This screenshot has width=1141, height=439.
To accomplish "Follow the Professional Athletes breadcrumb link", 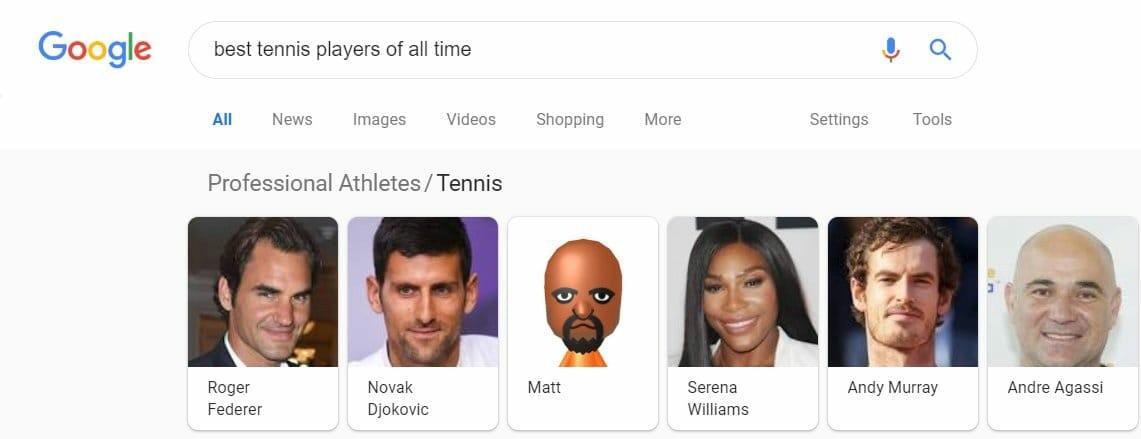I will click(314, 183).
